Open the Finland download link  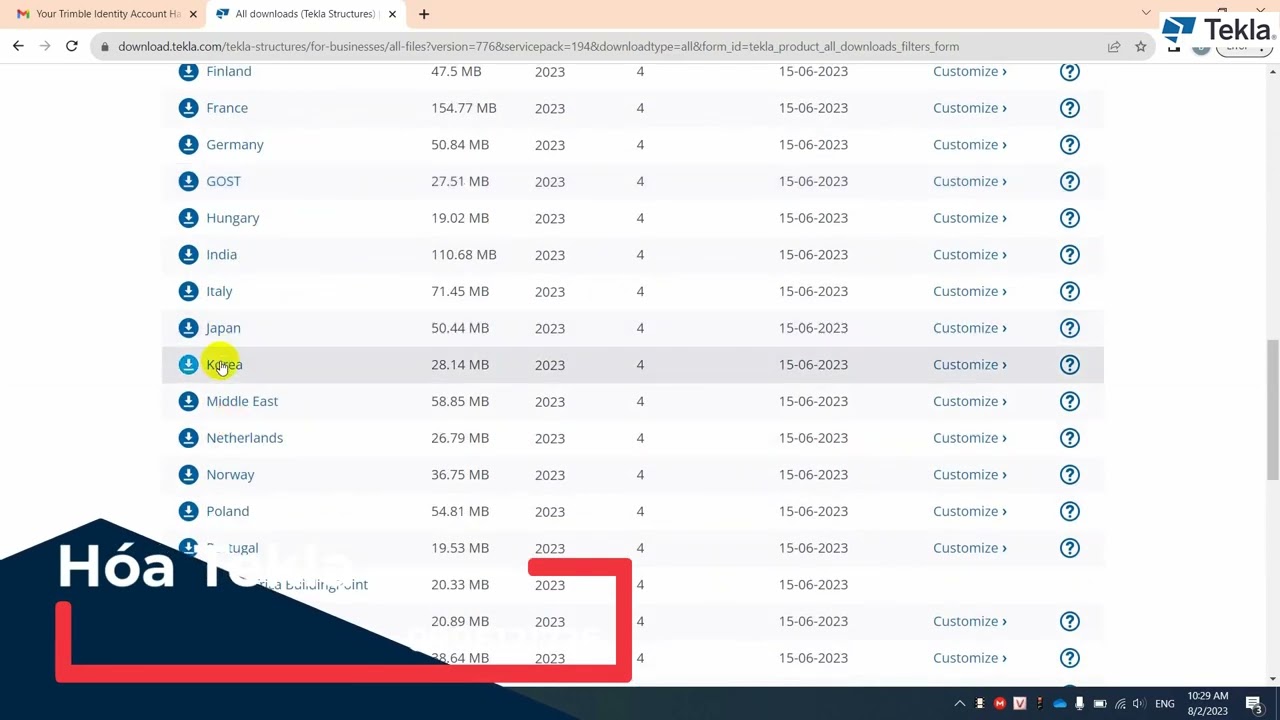[x=229, y=71]
